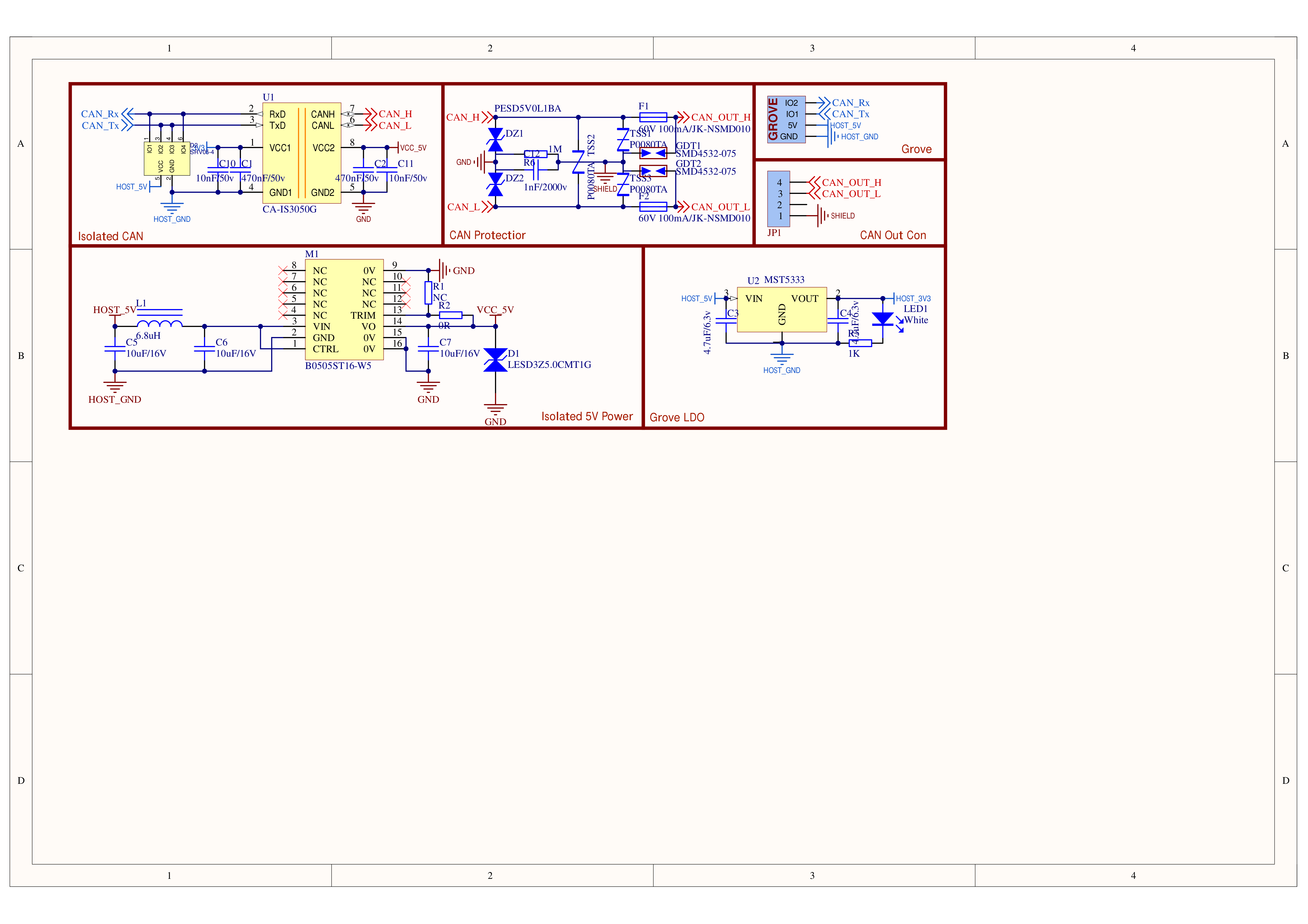Click the 'CAN Protection' block title

(487, 235)
